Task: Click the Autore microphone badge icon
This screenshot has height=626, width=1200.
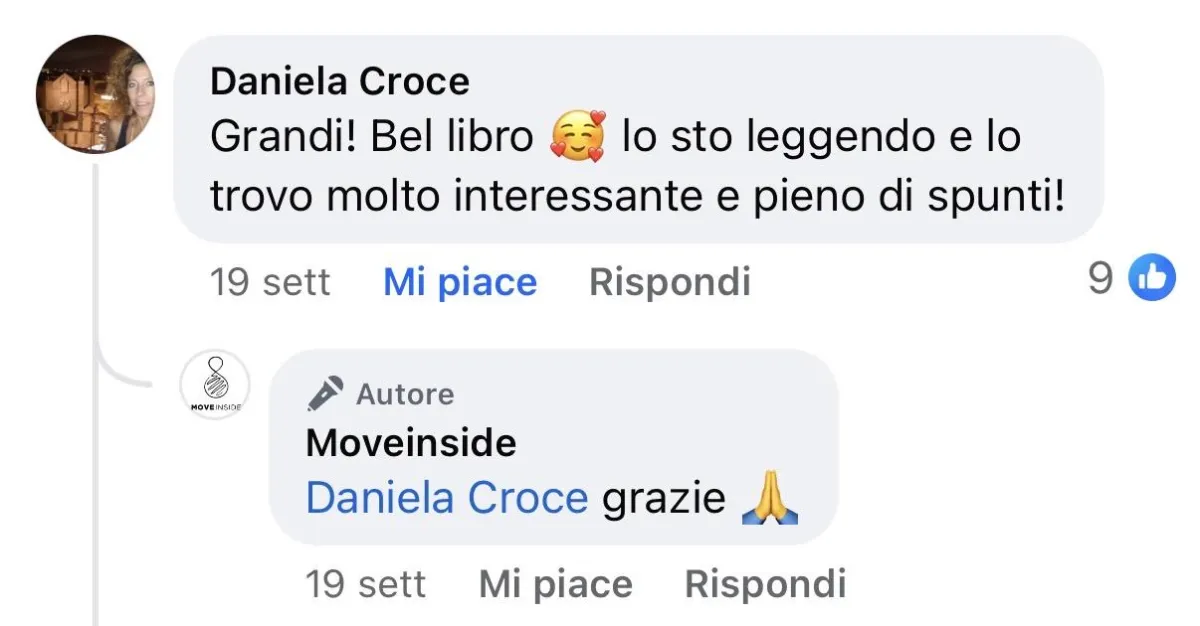Action: point(325,394)
